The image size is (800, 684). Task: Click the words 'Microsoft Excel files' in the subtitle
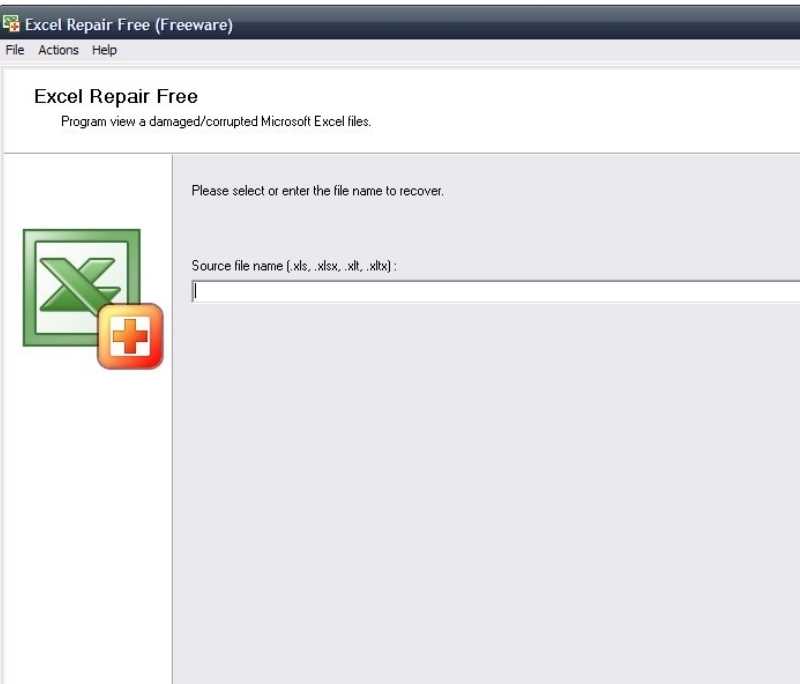(x=316, y=121)
